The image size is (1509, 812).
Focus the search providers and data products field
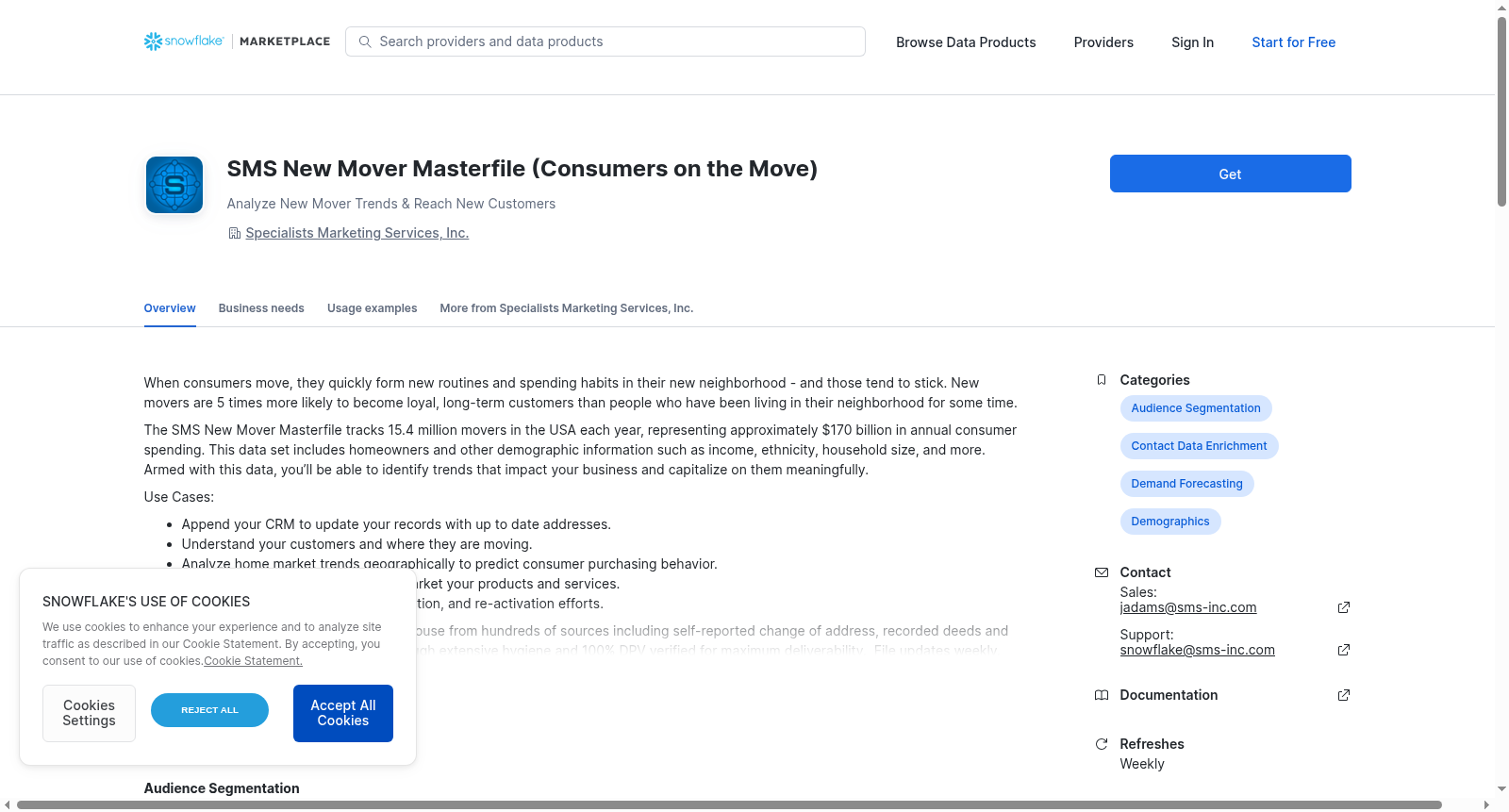click(605, 41)
